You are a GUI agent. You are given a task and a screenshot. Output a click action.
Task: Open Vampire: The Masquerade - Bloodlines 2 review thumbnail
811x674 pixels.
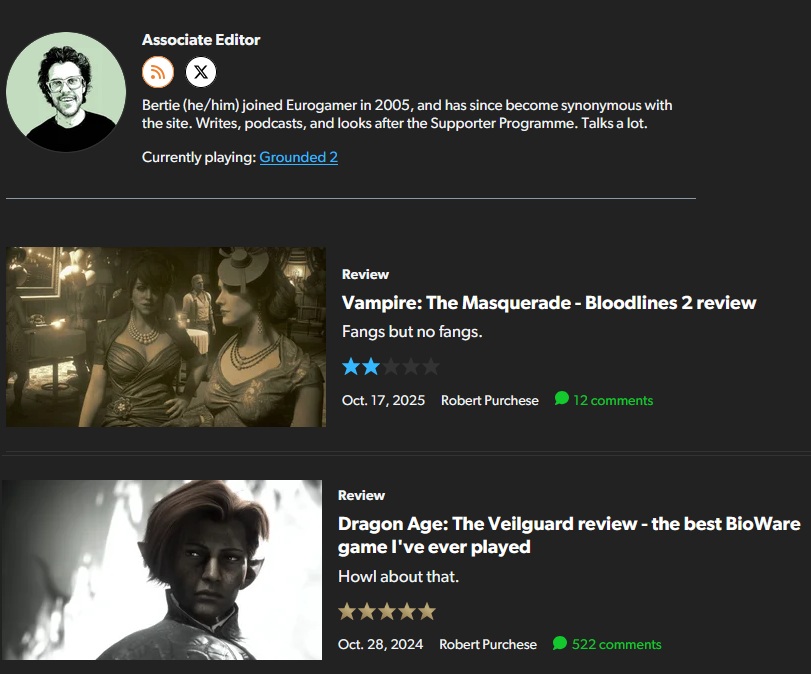166,337
